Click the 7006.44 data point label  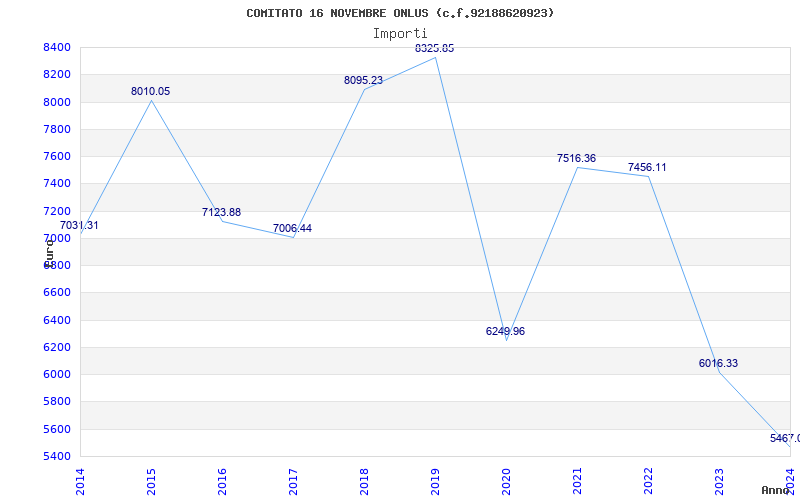coord(292,228)
